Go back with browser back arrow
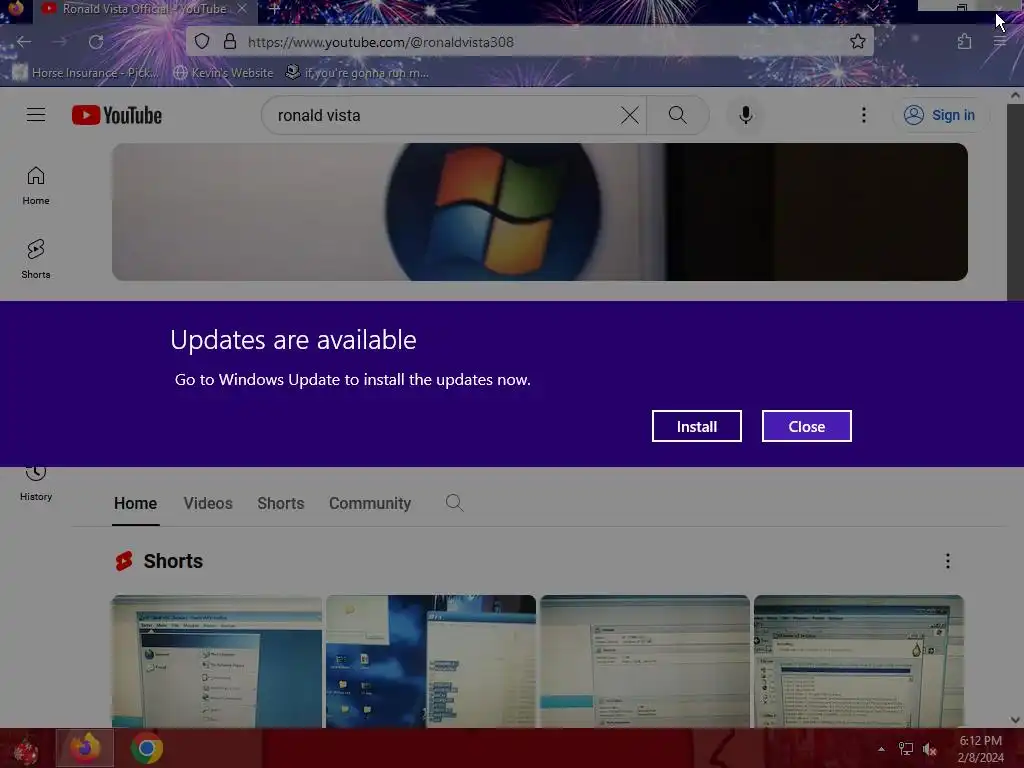Screen dimensions: 1024x768 pyautogui.click(x=24, y=42)
